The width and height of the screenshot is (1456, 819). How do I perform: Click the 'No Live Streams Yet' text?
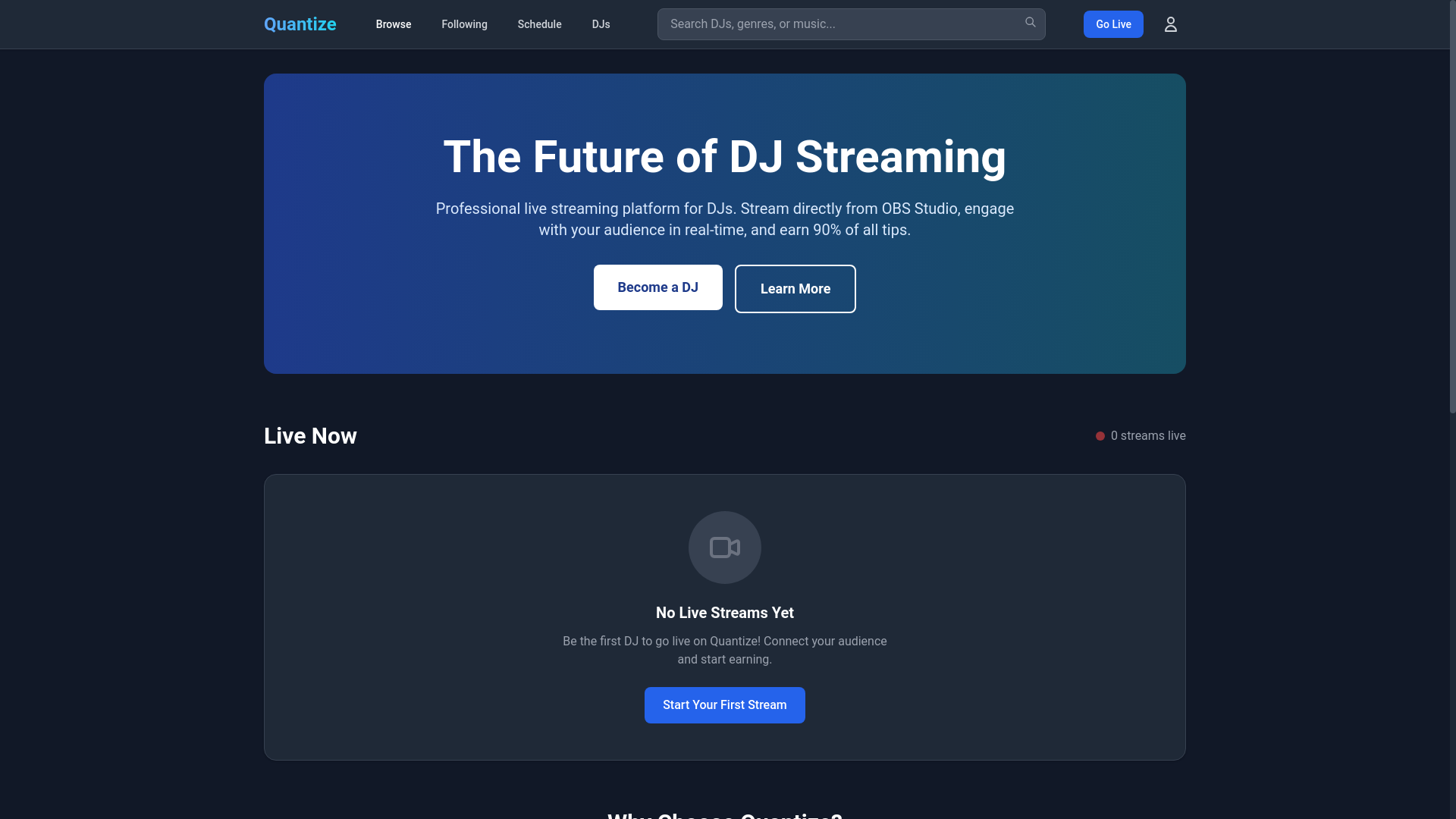(x=725, y=613)
